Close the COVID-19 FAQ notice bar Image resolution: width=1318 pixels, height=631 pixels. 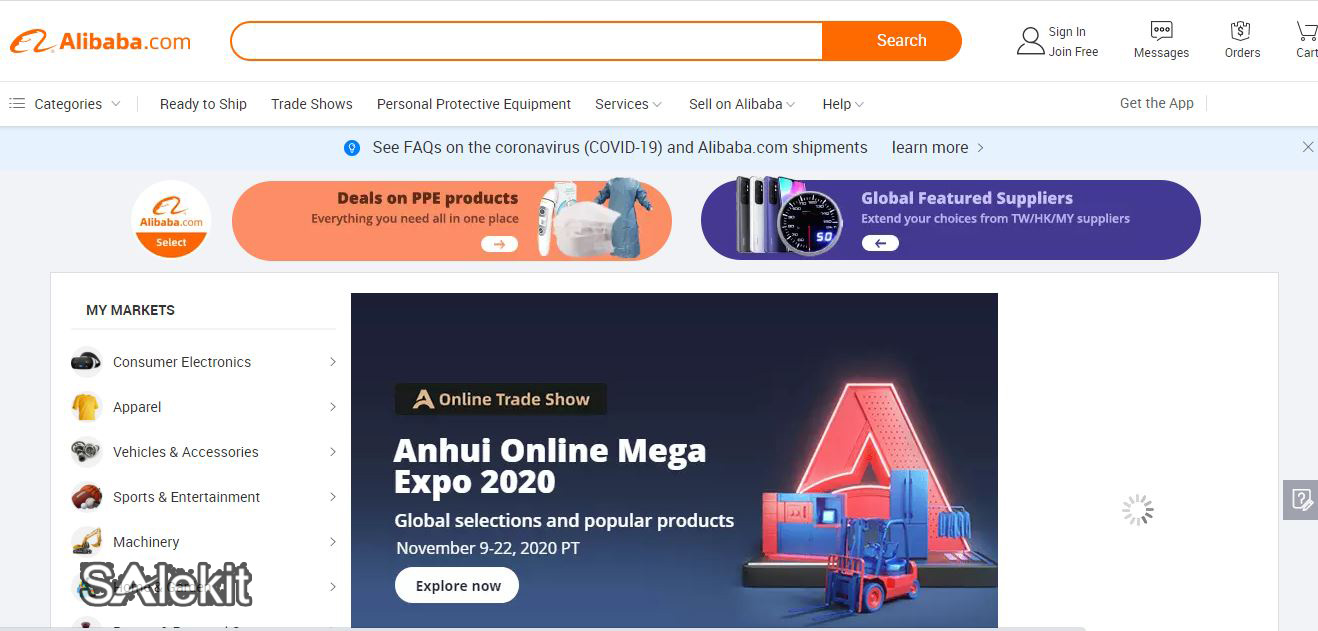click(x=1307, y=147)
